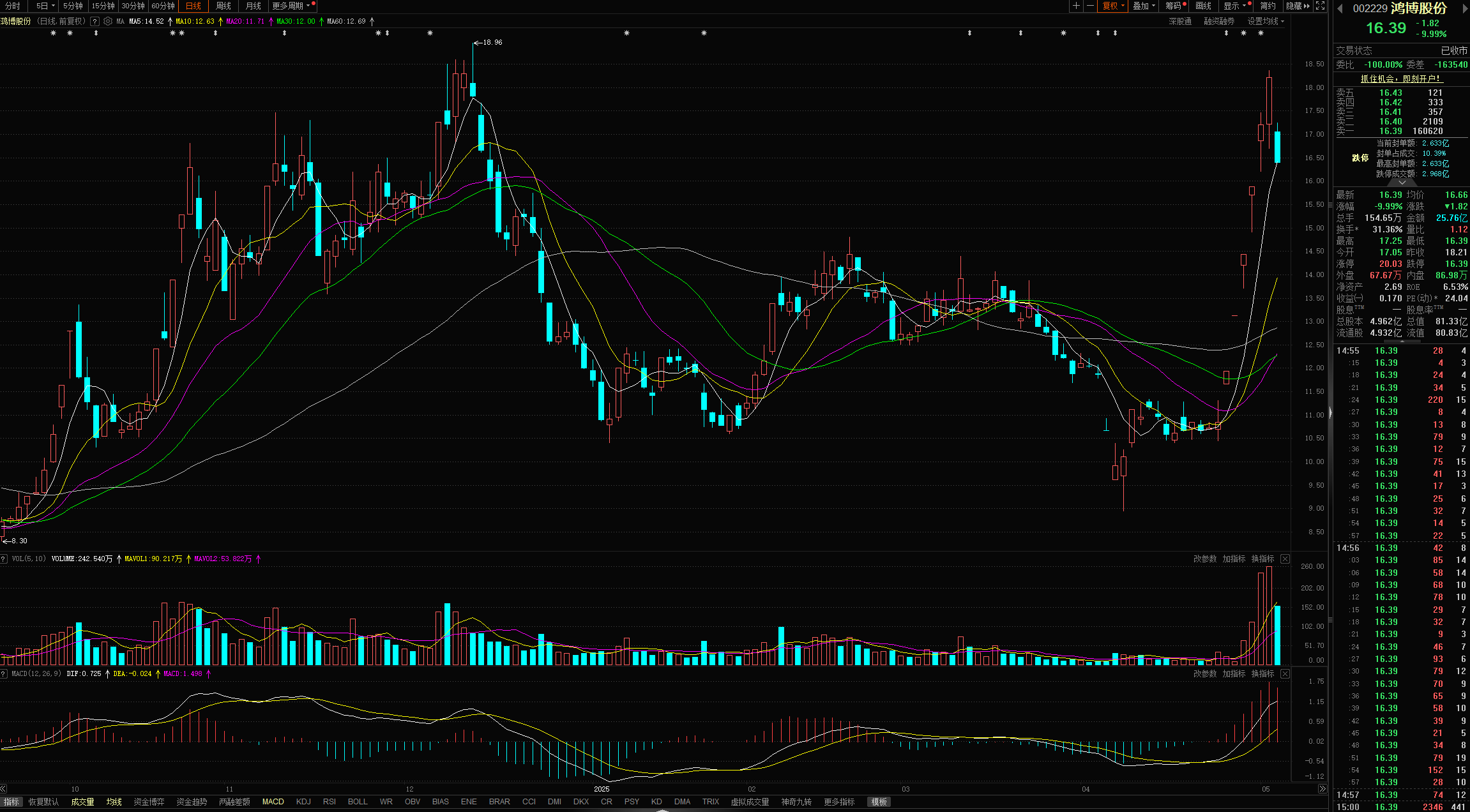Click MA20:11.71 magenta legend
1470x812 pixels.
pyautogui.click(x=245, y=21)
